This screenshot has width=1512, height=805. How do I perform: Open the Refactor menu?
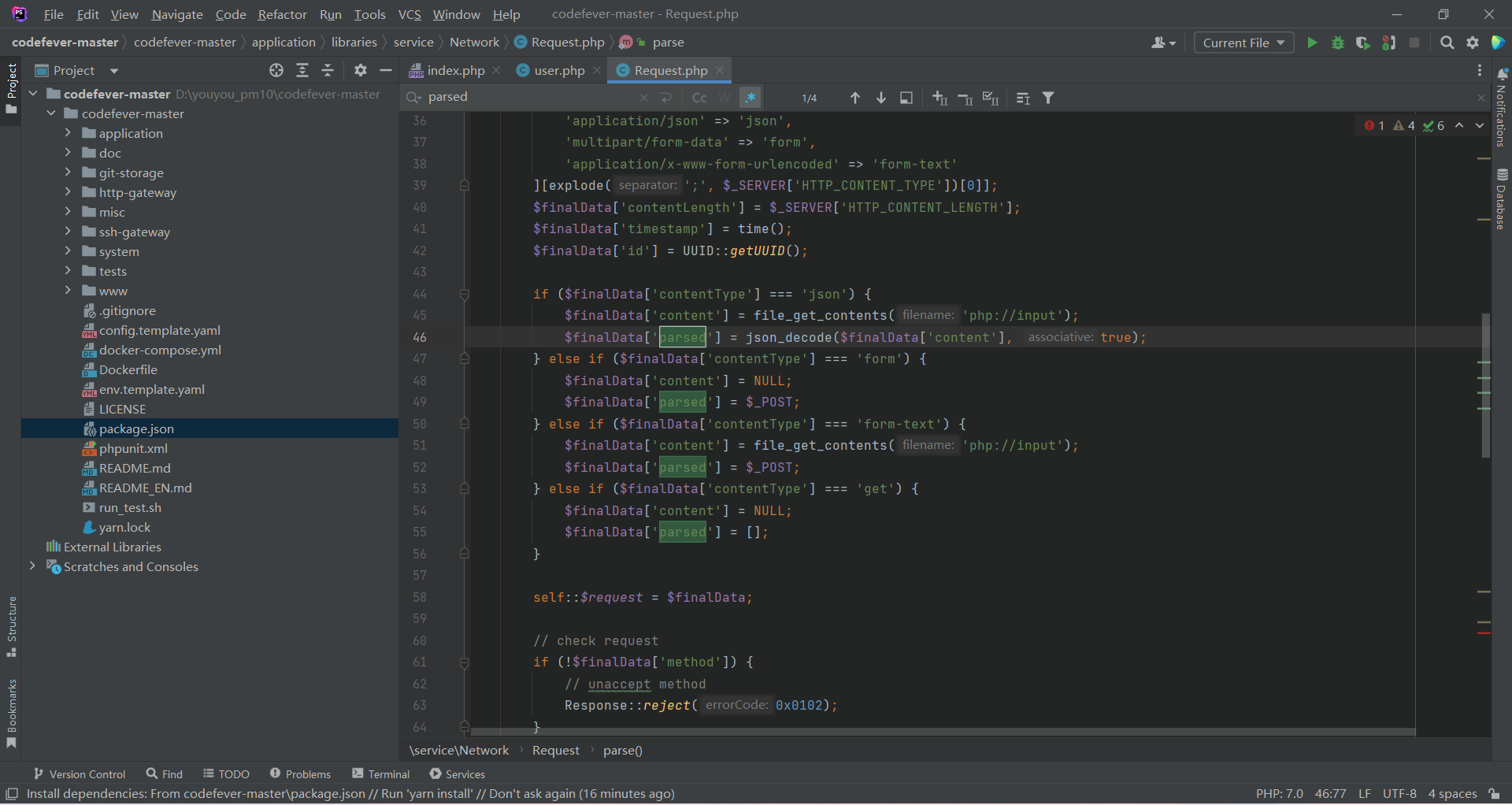click(282, 14)
